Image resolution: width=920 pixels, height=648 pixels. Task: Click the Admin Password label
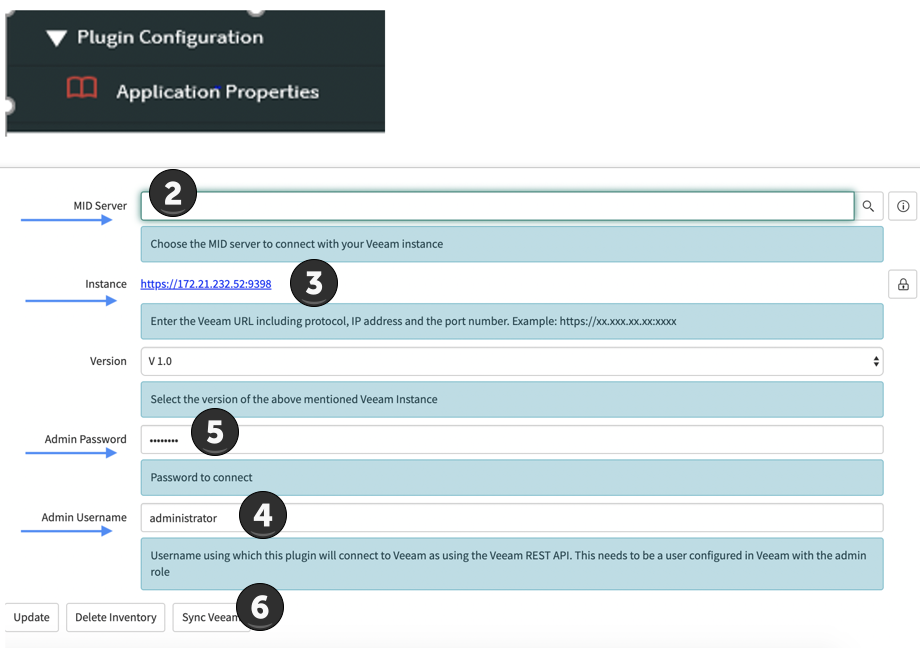point(86,440)
